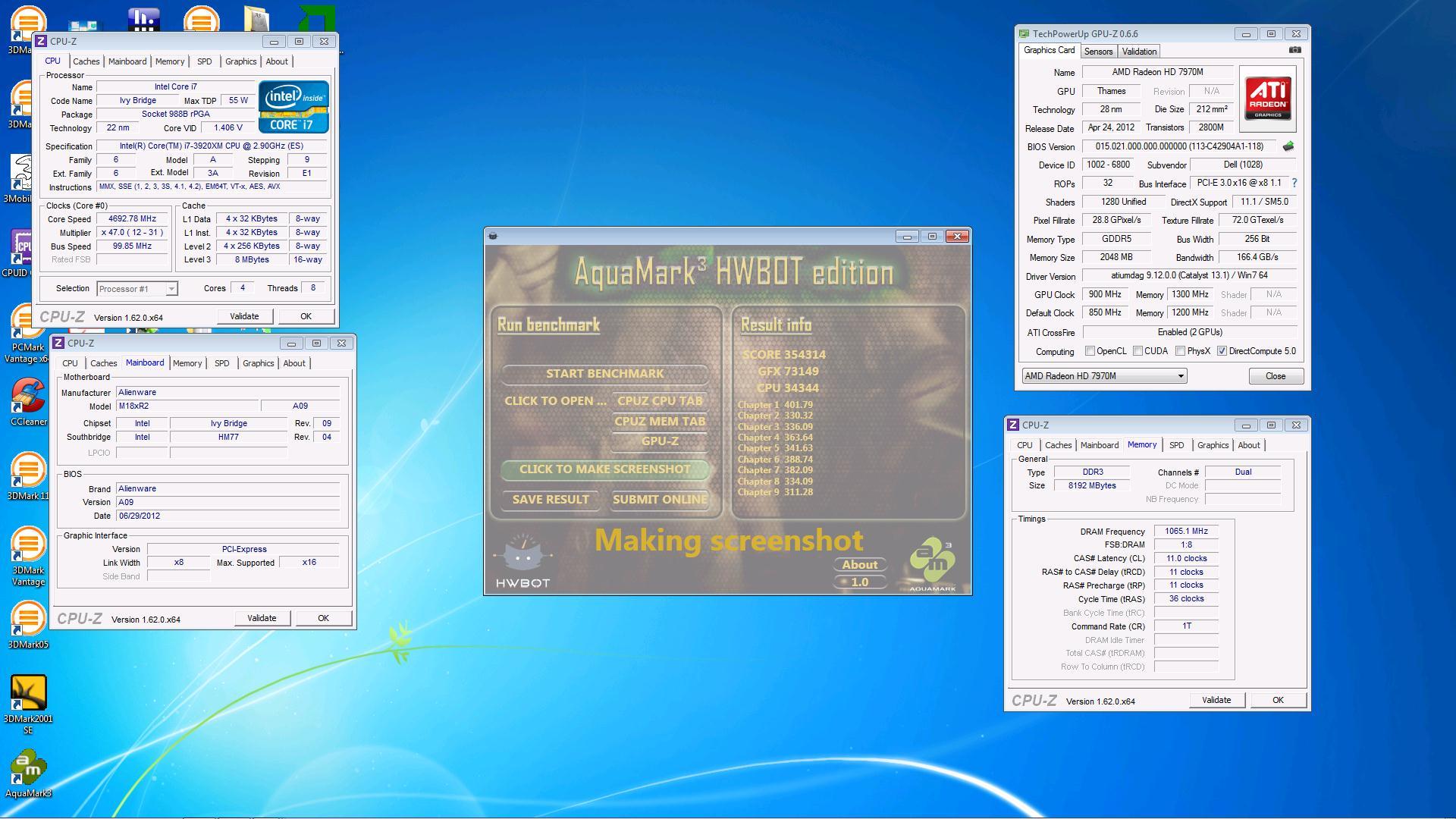Open the SPD tab in CPU-Z Memory window
Viewport: 1456px width, 819px height.
[1176, 445]
